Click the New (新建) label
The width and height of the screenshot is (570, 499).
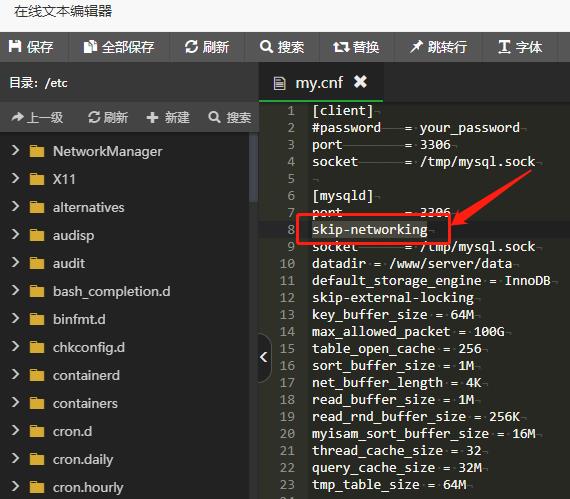pos(177,117)
